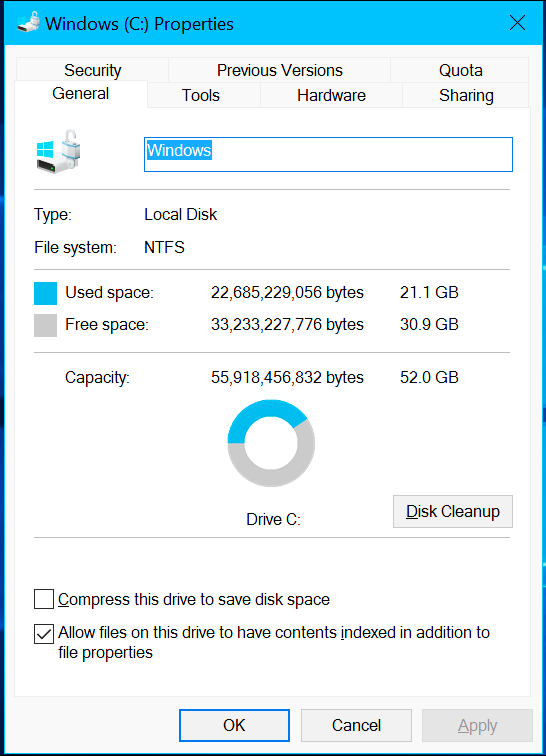Viewport: 546px width, 756px height.
Task: Click the blue Used space color swatch
Action: coord(45,293)
